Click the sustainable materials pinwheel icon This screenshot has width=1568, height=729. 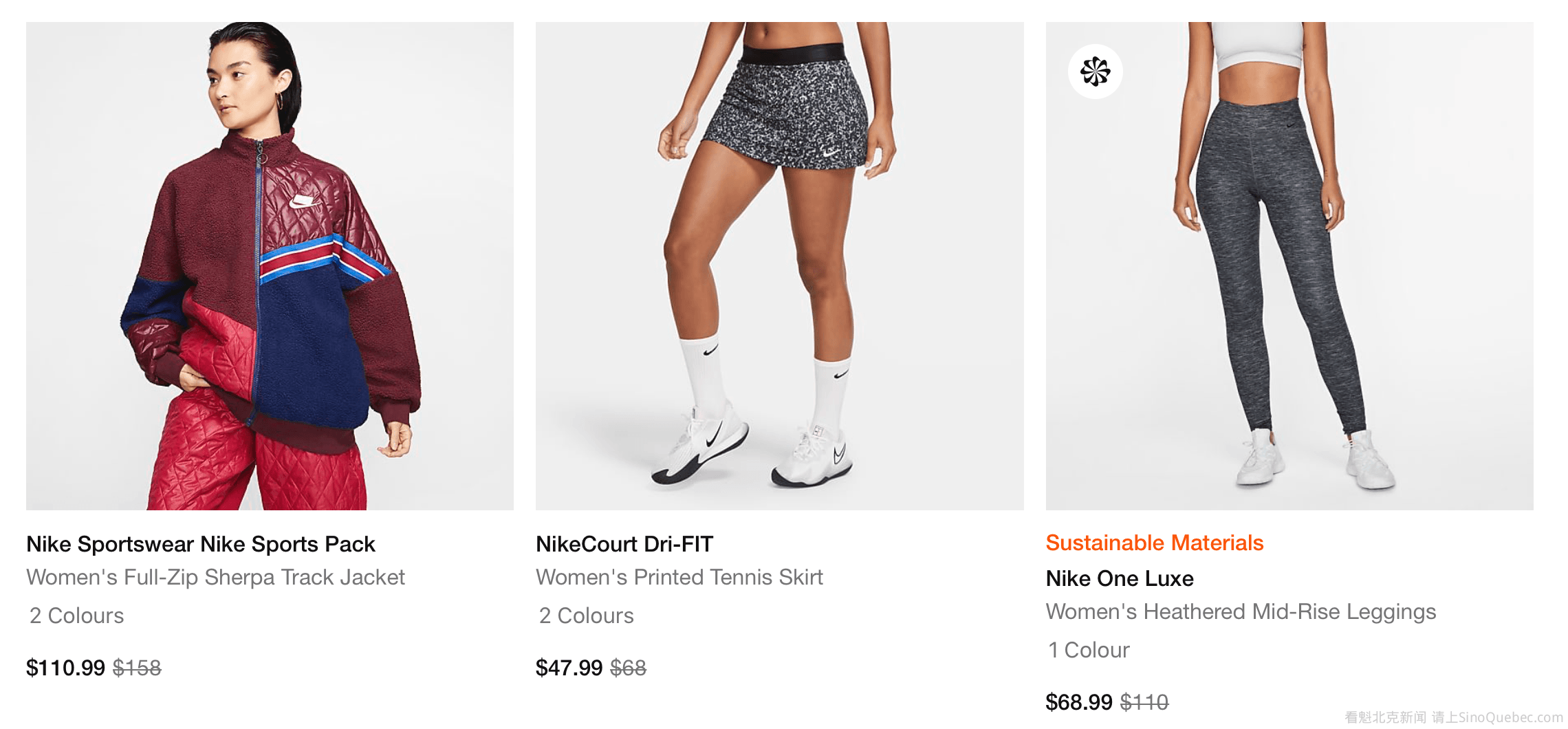click(1095, 72)
